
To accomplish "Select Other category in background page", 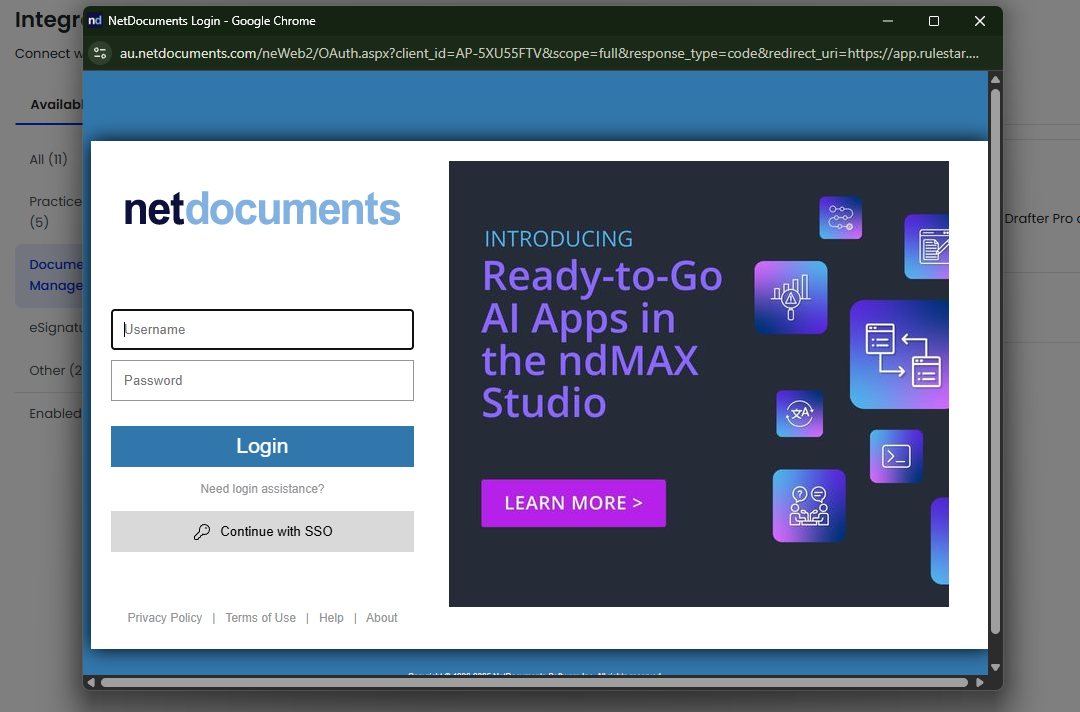I will coord(56,370).
